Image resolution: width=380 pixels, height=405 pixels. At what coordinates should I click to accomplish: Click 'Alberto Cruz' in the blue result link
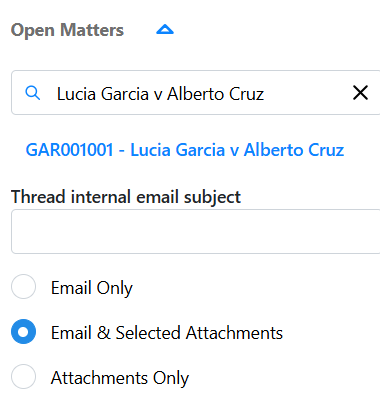pos(294,150)
